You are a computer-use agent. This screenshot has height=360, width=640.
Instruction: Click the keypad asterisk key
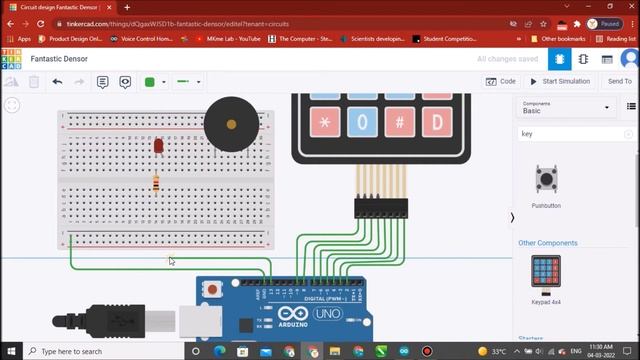324,122
